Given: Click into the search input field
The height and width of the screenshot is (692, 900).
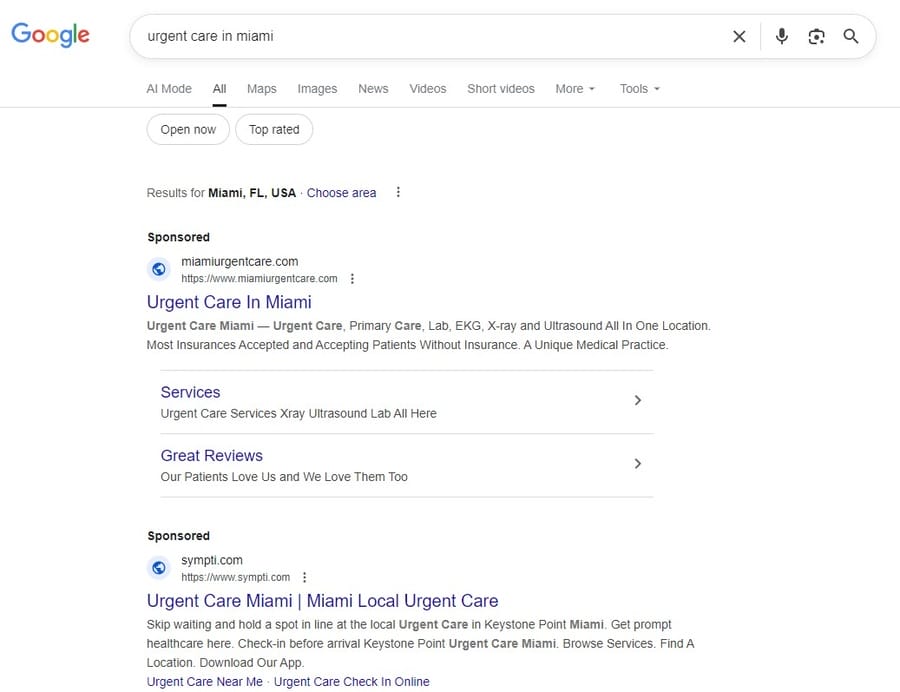Looking at the screenshot, I should (x=430, y=36).
